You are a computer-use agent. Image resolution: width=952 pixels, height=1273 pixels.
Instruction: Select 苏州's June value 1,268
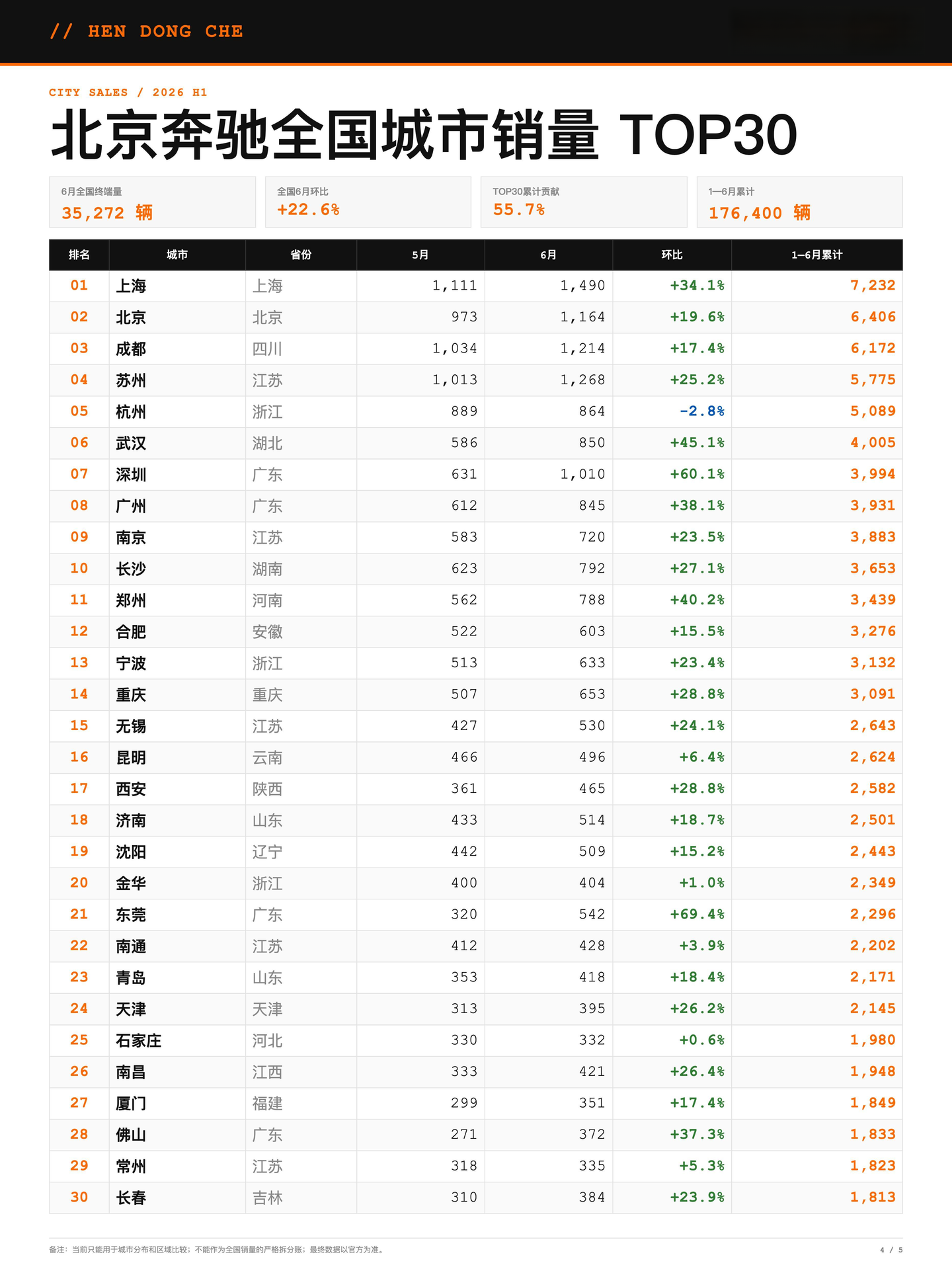[582, 380]
